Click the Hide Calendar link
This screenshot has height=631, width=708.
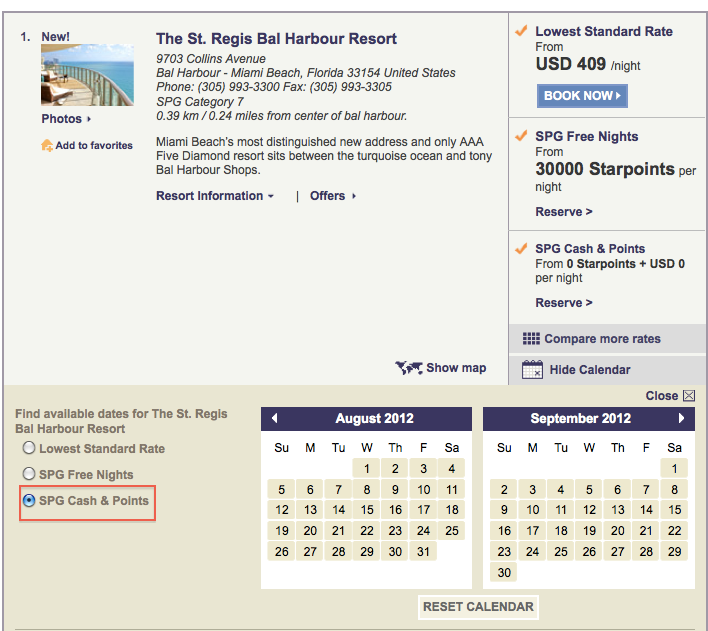click(590, 370)
